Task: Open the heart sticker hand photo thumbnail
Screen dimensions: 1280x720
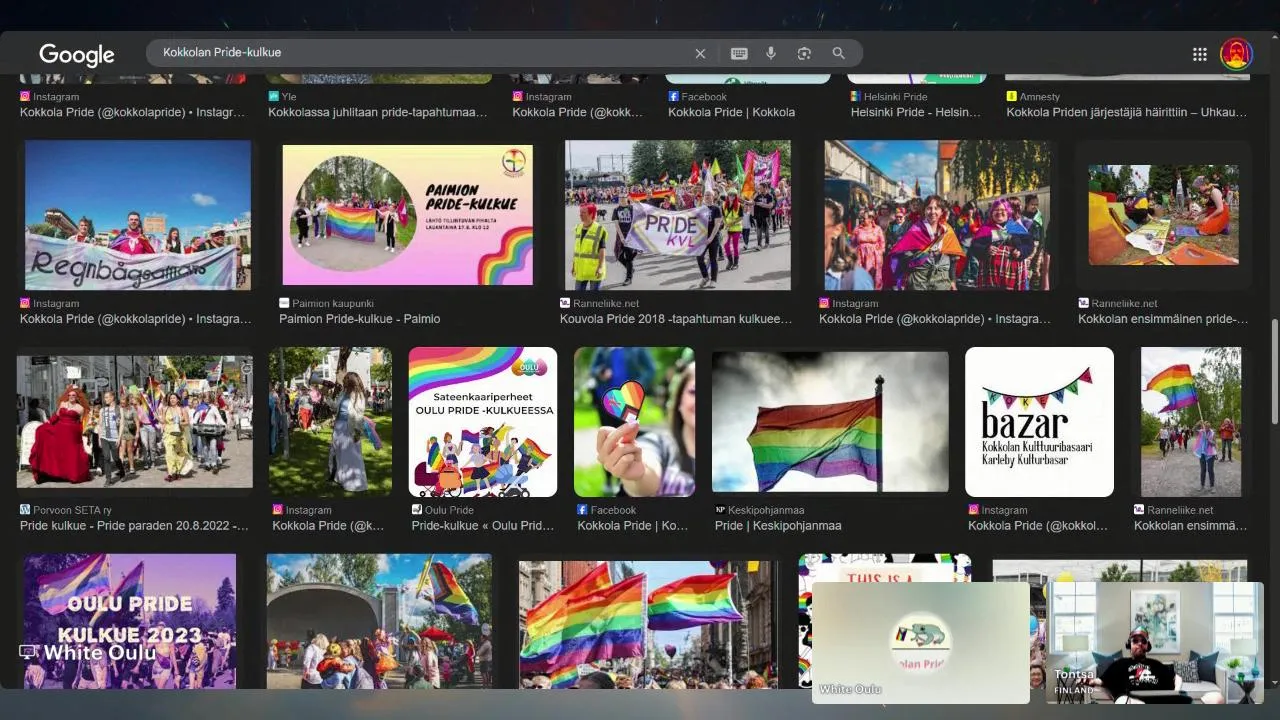Action: pyautogui.click(x=634, y=422)
